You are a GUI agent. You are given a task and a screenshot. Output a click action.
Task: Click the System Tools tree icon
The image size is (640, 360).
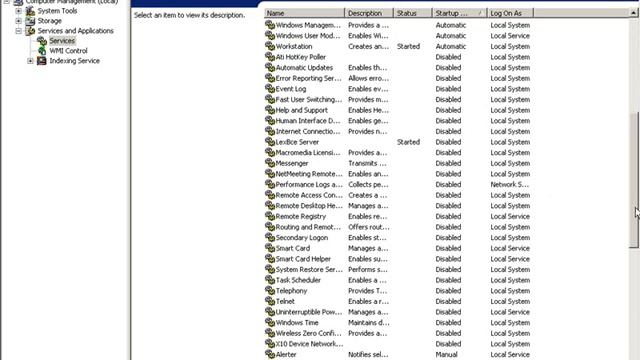click(x=30, y=11)
